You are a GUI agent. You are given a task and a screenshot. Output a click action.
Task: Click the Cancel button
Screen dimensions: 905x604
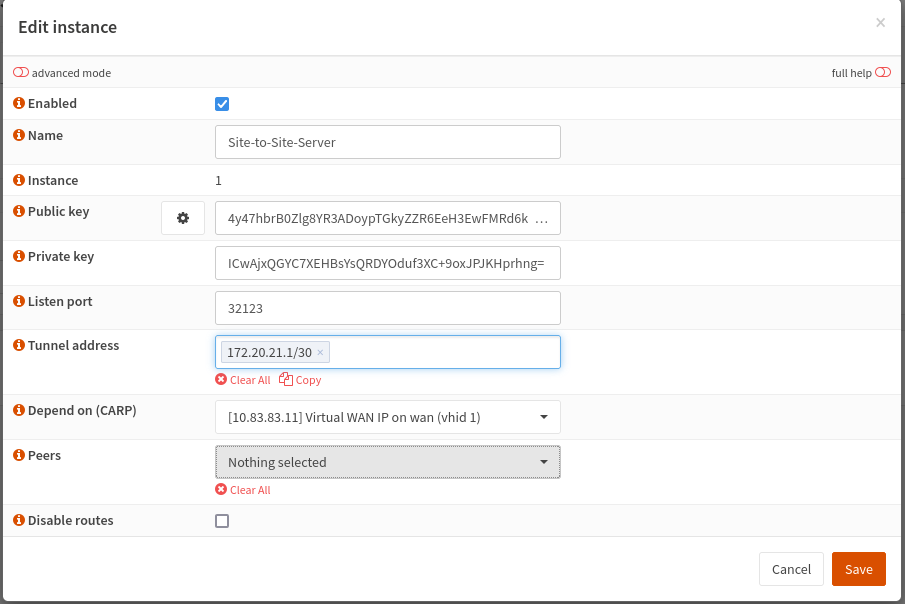(x=791, y=569)
